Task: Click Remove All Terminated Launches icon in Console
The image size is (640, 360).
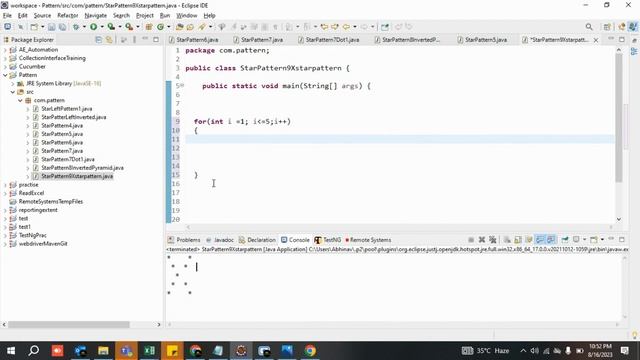Action: (x=493, y=240)
